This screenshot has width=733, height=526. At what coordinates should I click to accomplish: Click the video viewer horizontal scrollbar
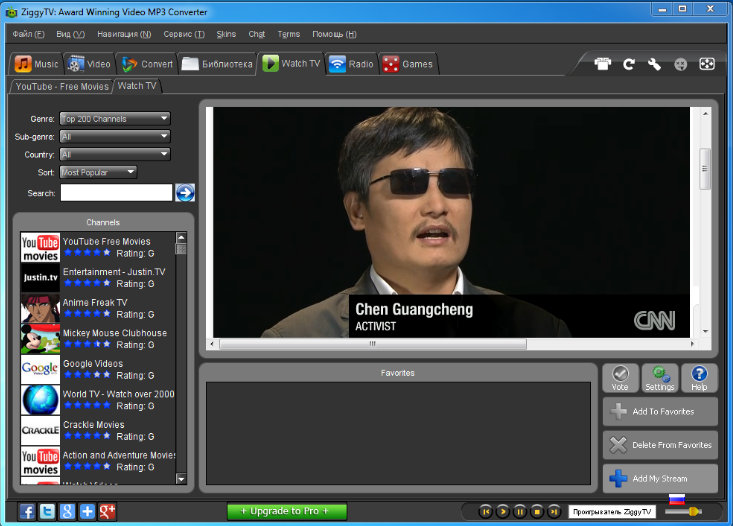[373, 344]
